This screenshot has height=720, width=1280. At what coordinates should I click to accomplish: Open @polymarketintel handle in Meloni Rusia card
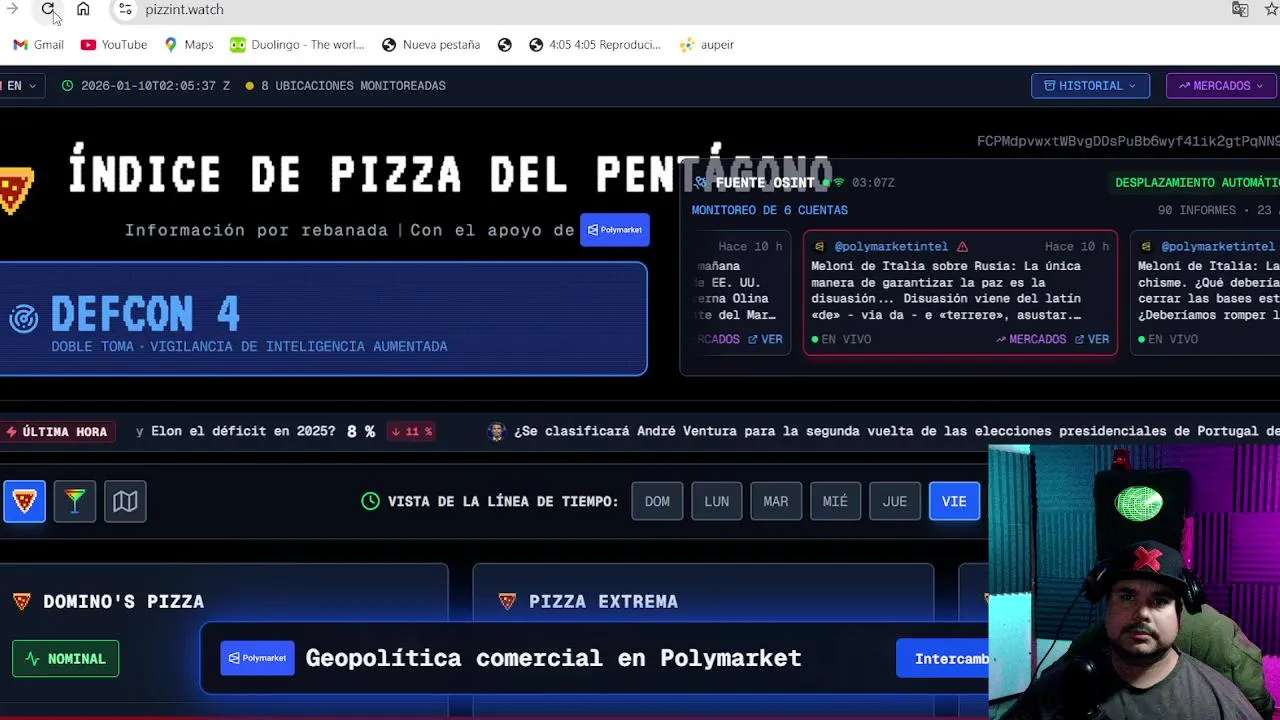891,246
